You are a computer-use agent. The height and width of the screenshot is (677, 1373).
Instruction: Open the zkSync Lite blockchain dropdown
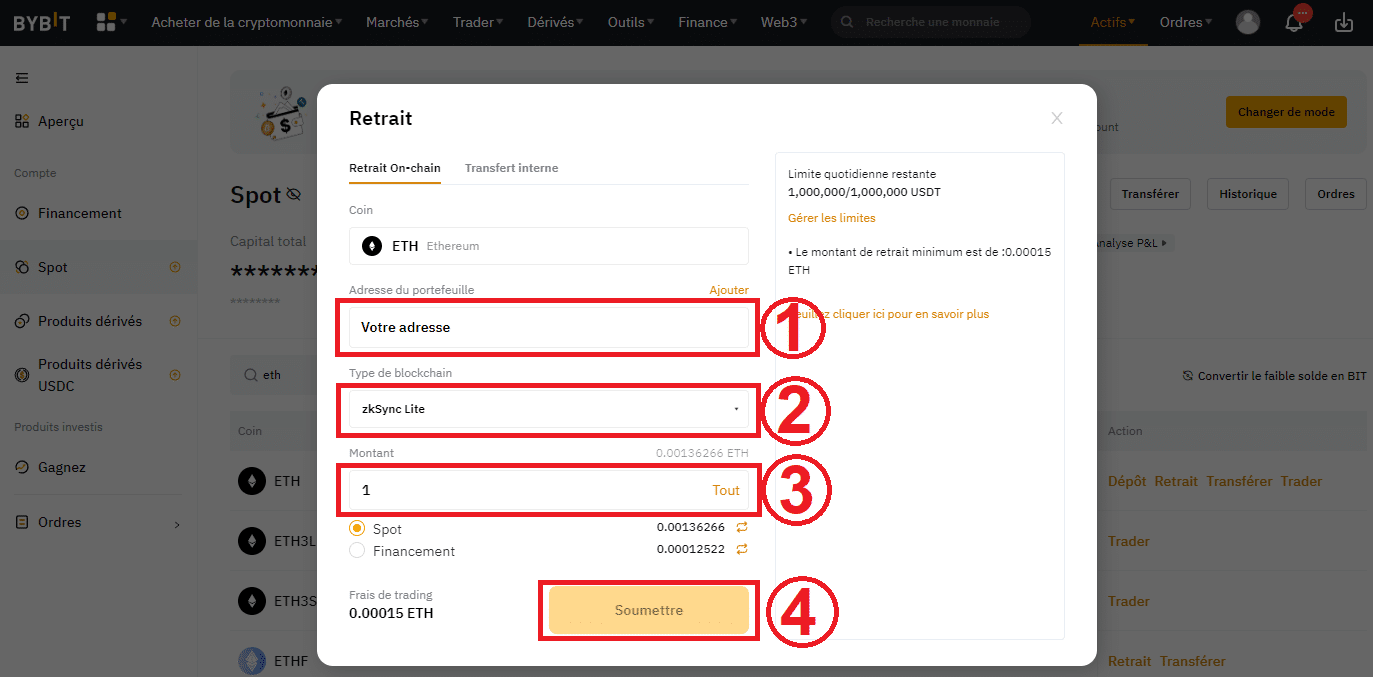point(548,410)
